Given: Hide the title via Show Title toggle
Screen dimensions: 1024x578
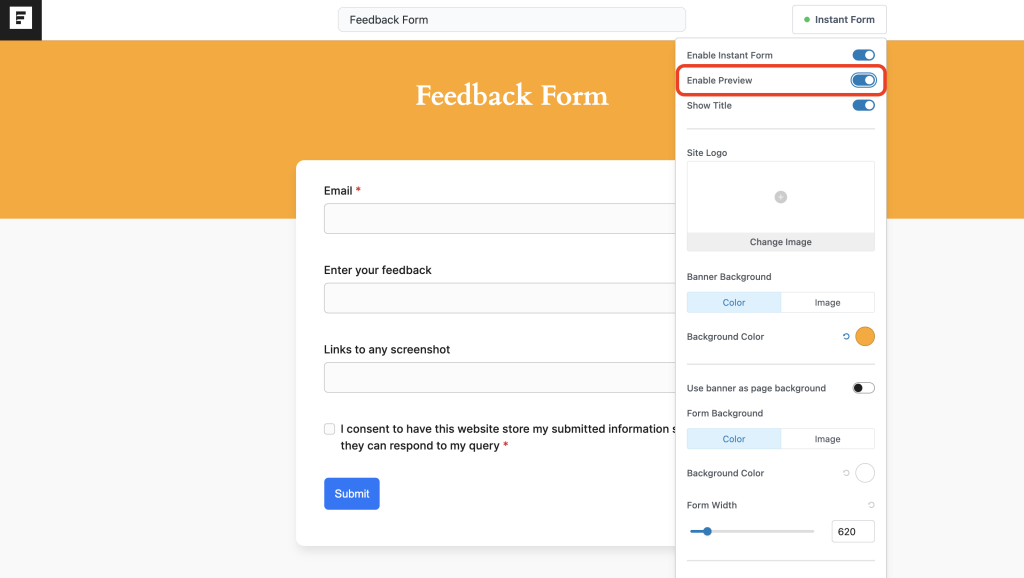Looking at the screenshot, I should [863, 105].
